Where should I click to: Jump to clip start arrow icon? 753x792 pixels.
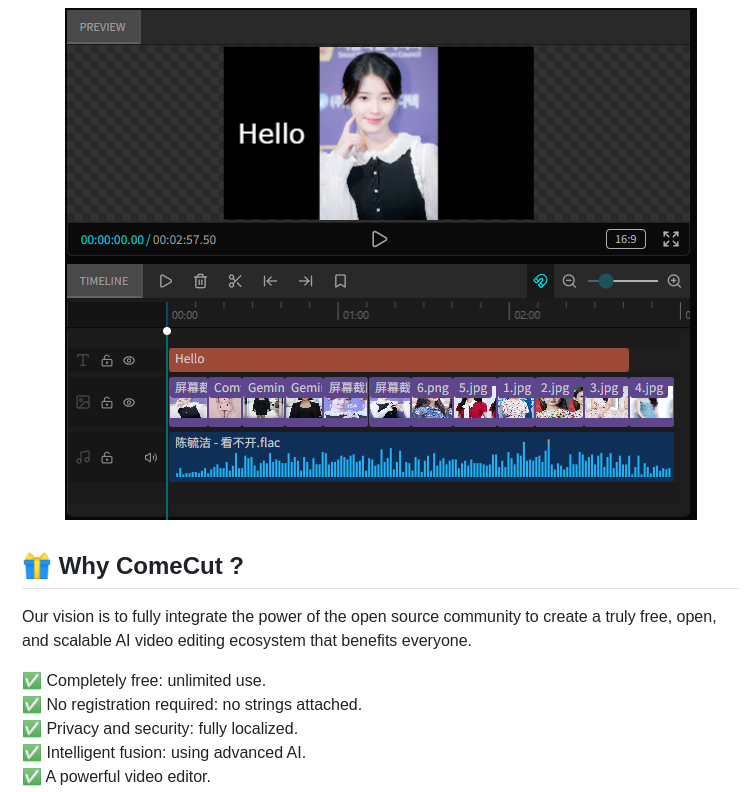[270, 281]
